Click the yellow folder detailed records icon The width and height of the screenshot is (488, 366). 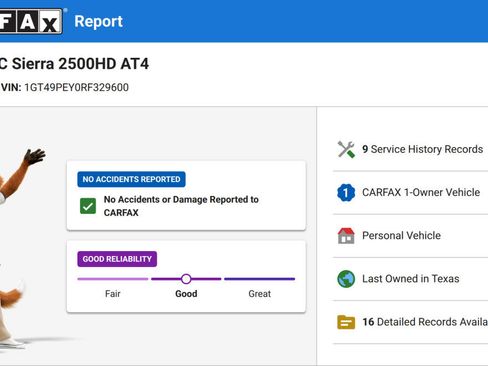pos(346,322)
